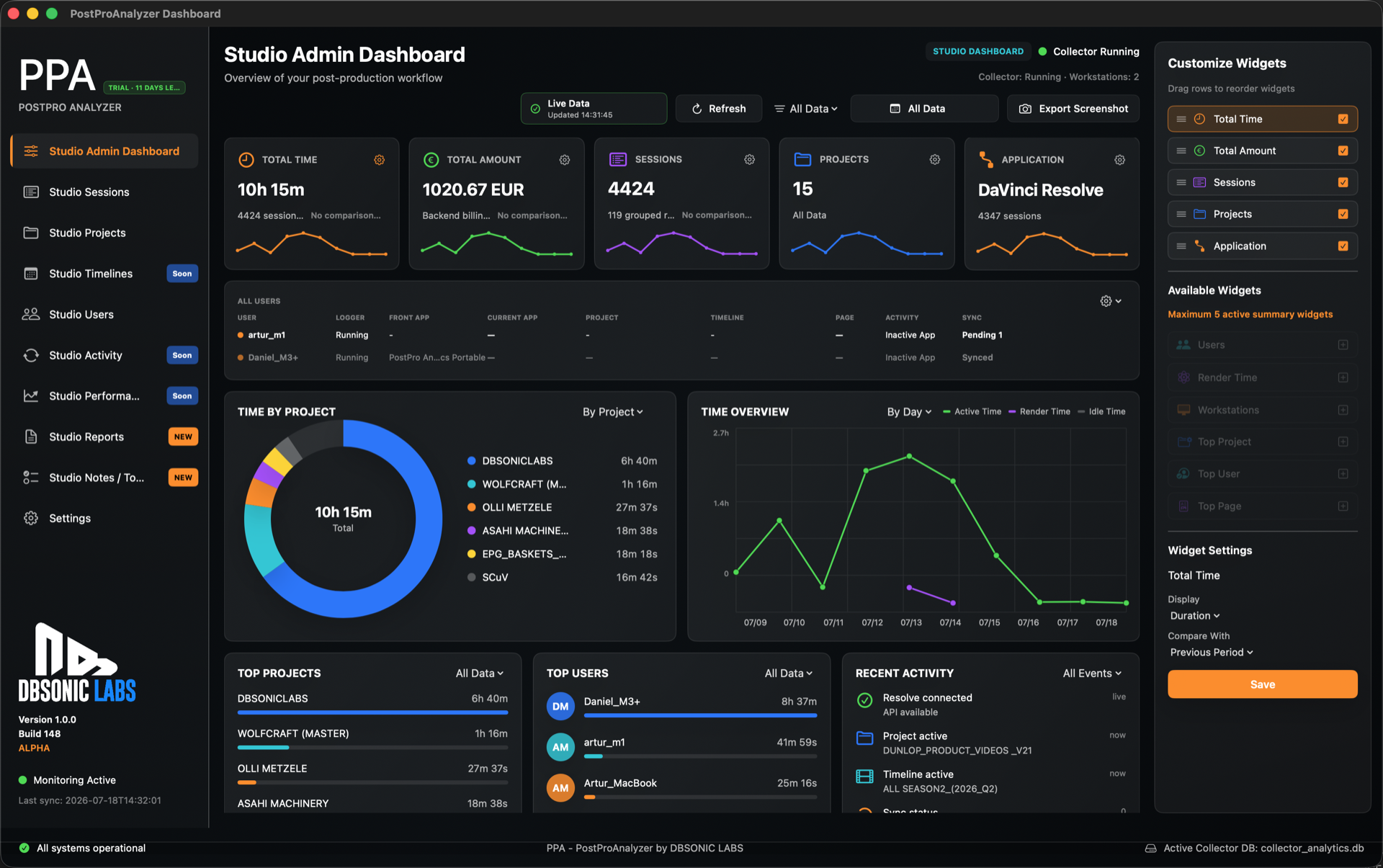Open Studio Reports page
The height and width of the screenshot is (868, 1383).
point(104,437)
